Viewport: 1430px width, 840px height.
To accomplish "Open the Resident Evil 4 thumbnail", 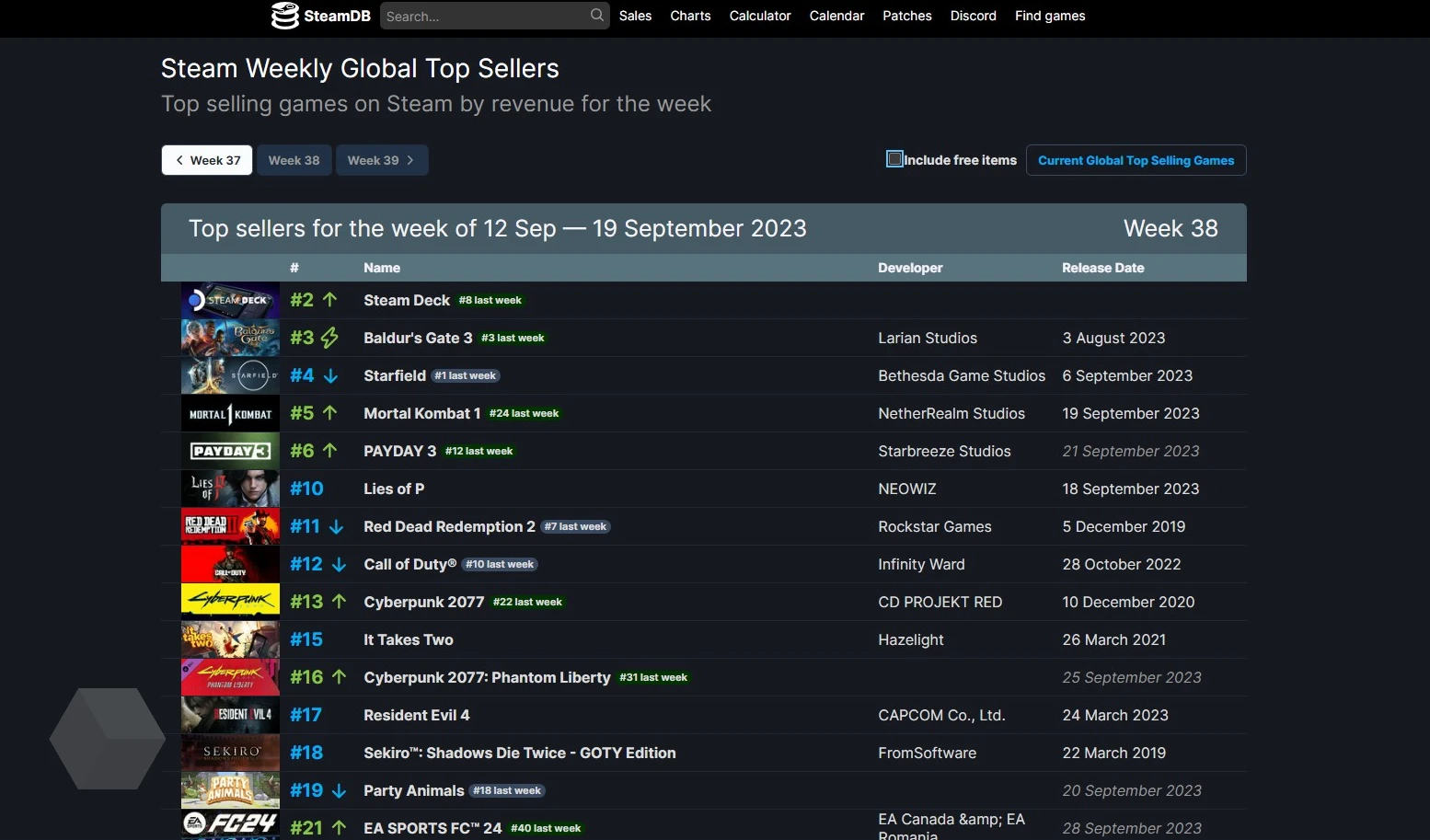I will coord(230,715).
